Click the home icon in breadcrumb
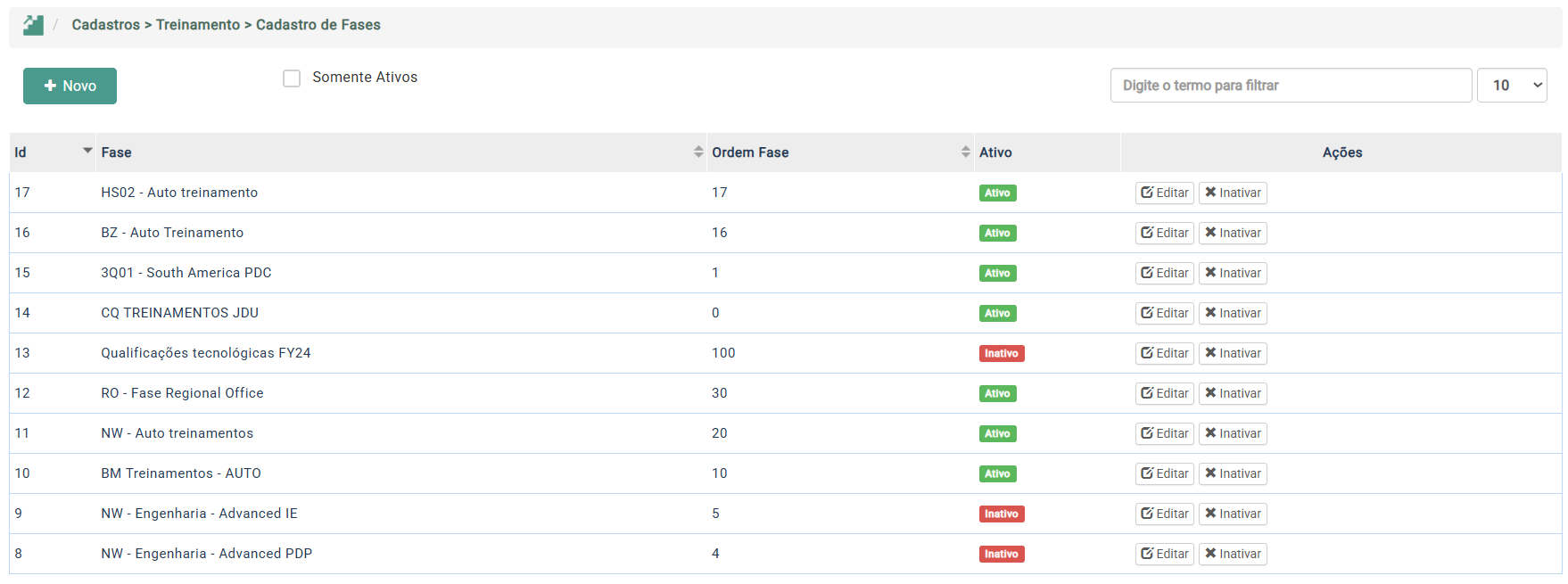 tap(33, 25)
